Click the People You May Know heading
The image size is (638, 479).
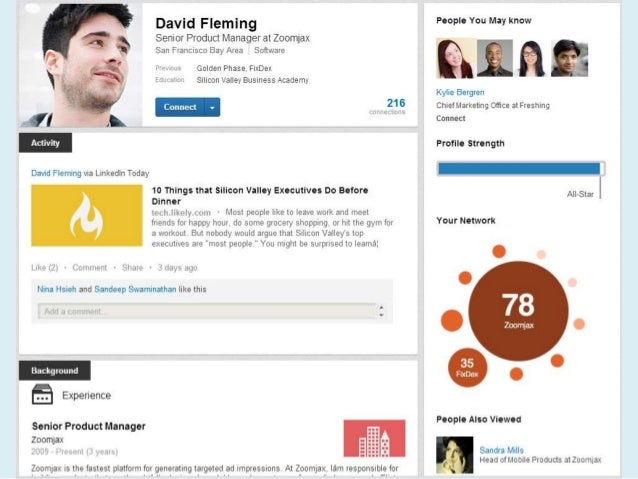pos(484,21)
